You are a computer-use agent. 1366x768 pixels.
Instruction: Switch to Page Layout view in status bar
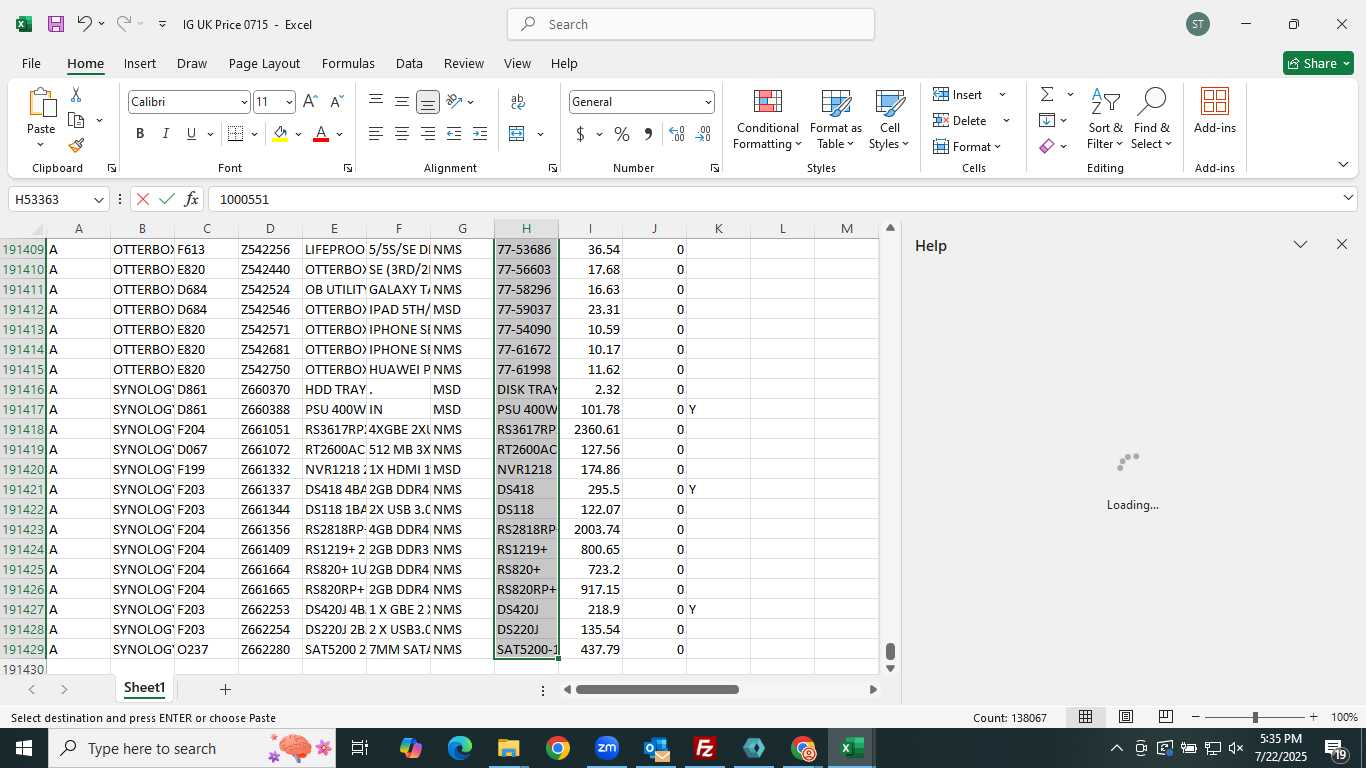pyautogui.click(x=1126, y=717)
